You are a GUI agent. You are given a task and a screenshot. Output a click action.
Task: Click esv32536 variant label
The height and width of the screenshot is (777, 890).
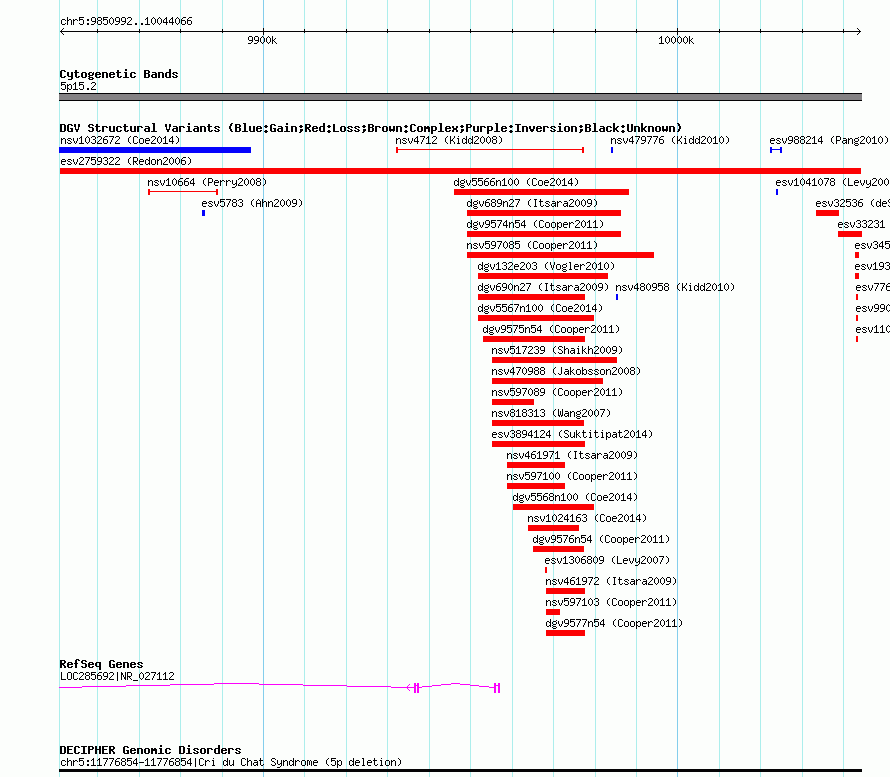pyautogui.click(x=852, y=203)
